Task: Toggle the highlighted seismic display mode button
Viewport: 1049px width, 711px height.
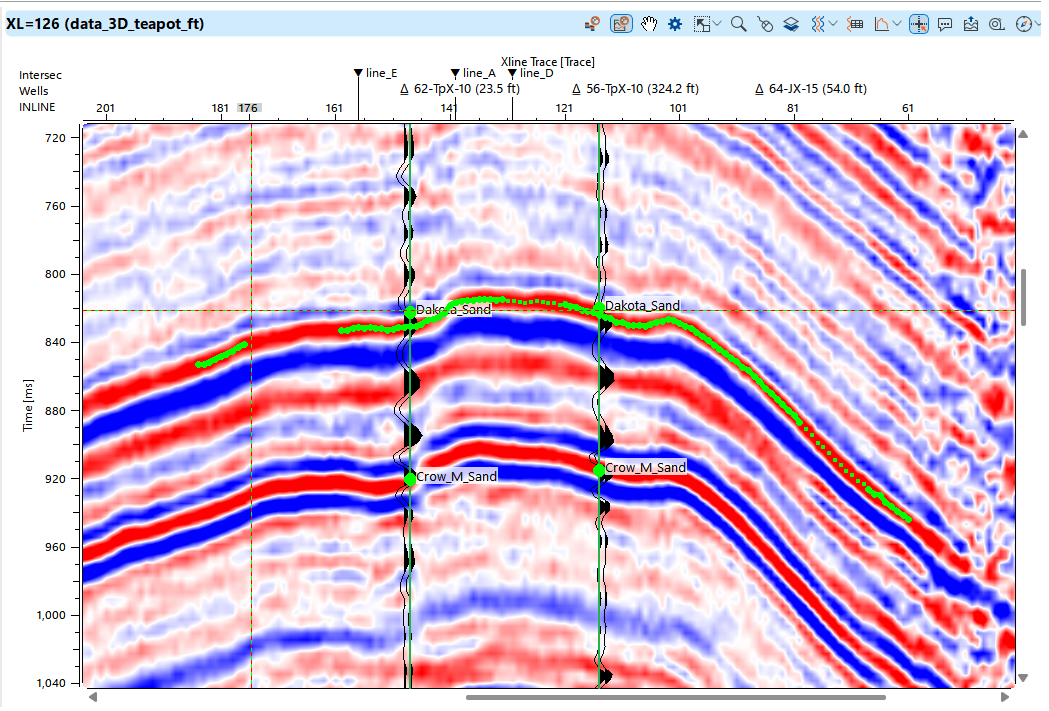Action: pos(621,24)
